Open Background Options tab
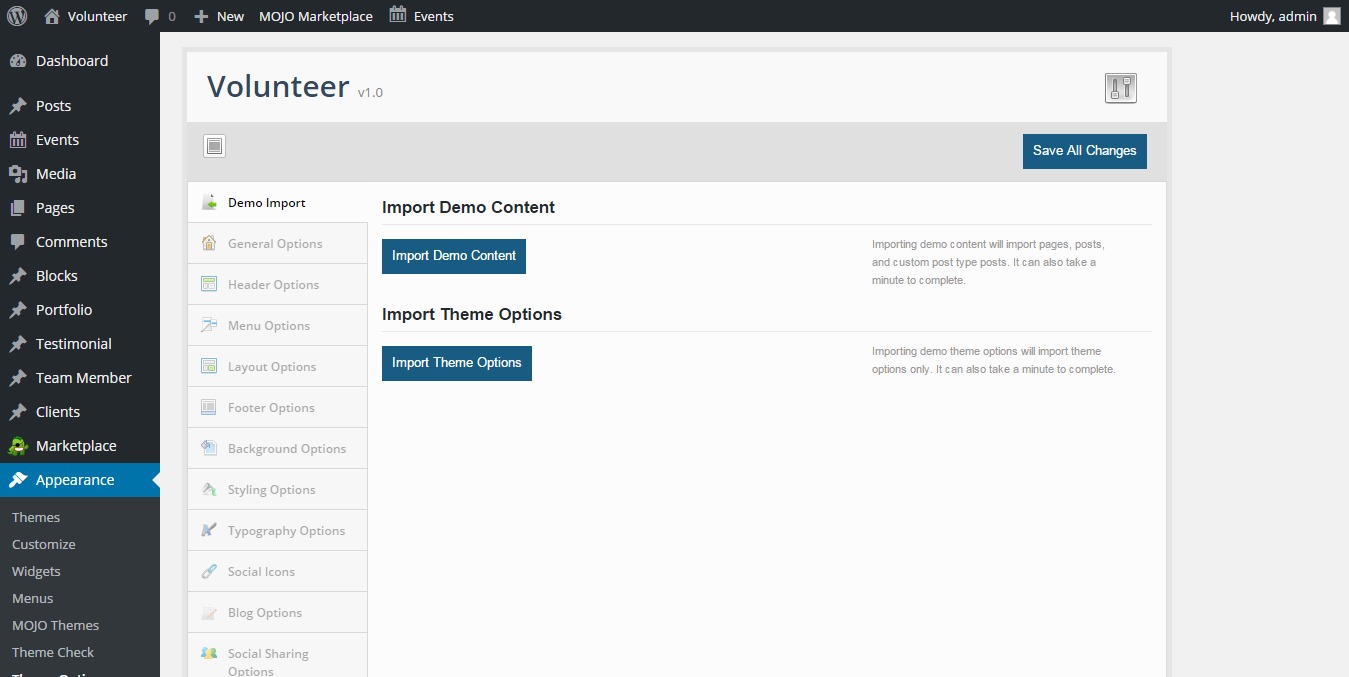Viewport: 1349px width, 677px height. [278, 448]
